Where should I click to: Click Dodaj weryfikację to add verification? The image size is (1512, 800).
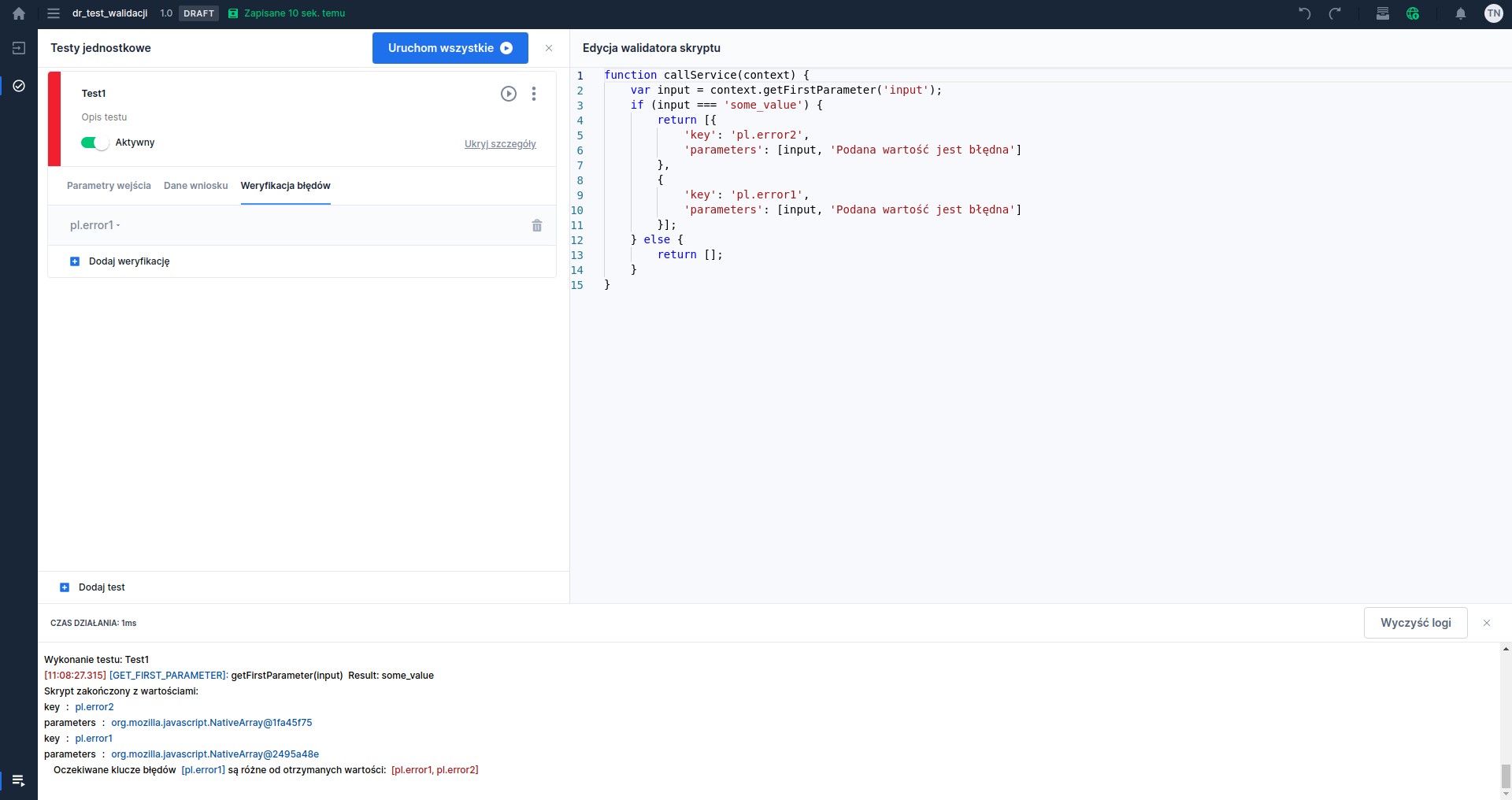[x=128, y=261]
